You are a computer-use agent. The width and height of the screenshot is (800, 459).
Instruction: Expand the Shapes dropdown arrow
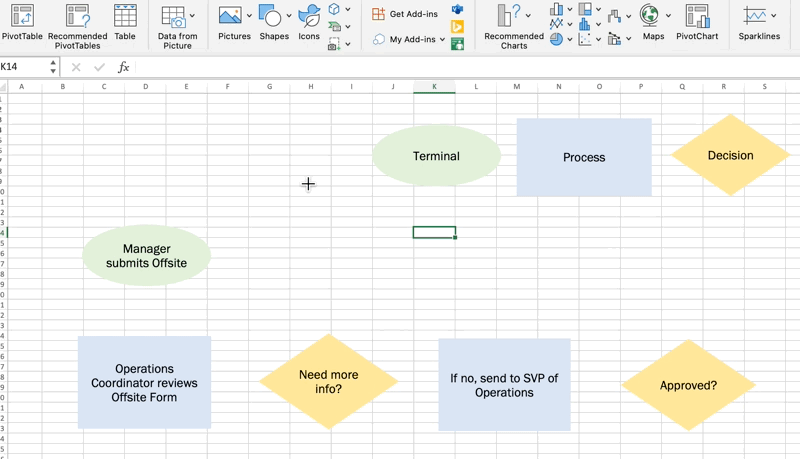[x=289, y=16]
